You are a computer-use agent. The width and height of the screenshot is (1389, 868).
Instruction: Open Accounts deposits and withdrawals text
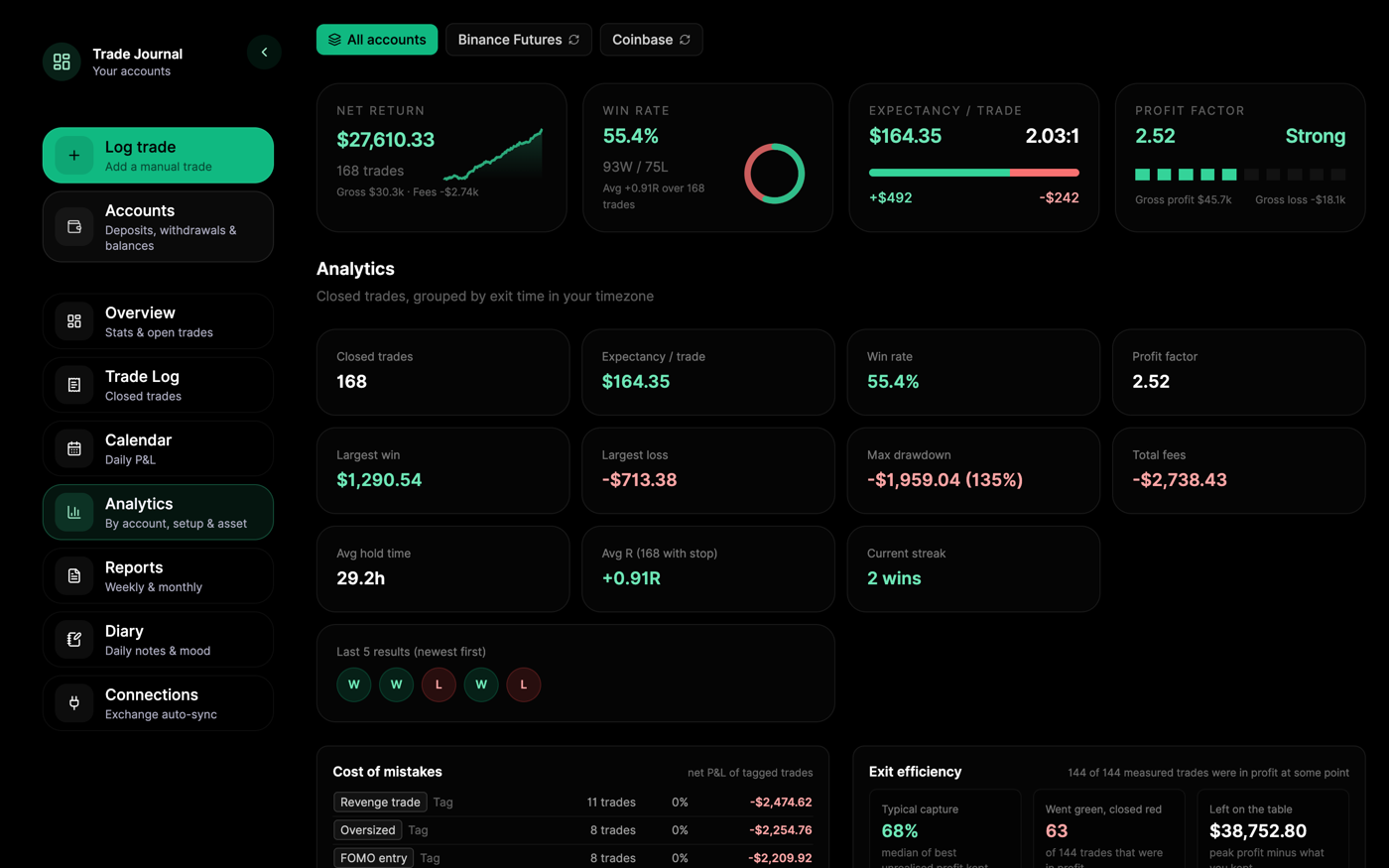[x=171, y=238]
